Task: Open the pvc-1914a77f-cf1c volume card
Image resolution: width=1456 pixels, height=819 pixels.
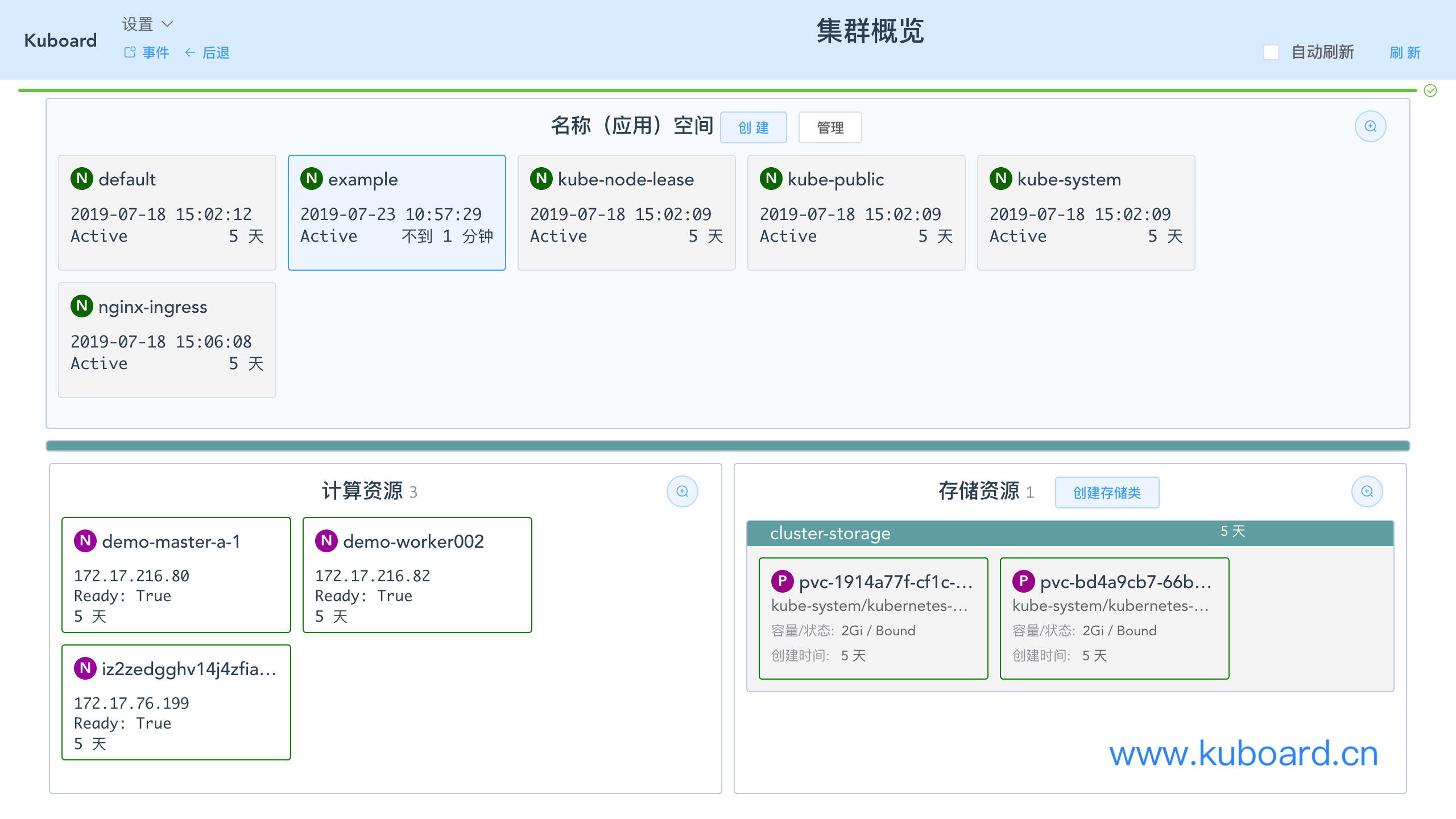Action: (874, 619)
